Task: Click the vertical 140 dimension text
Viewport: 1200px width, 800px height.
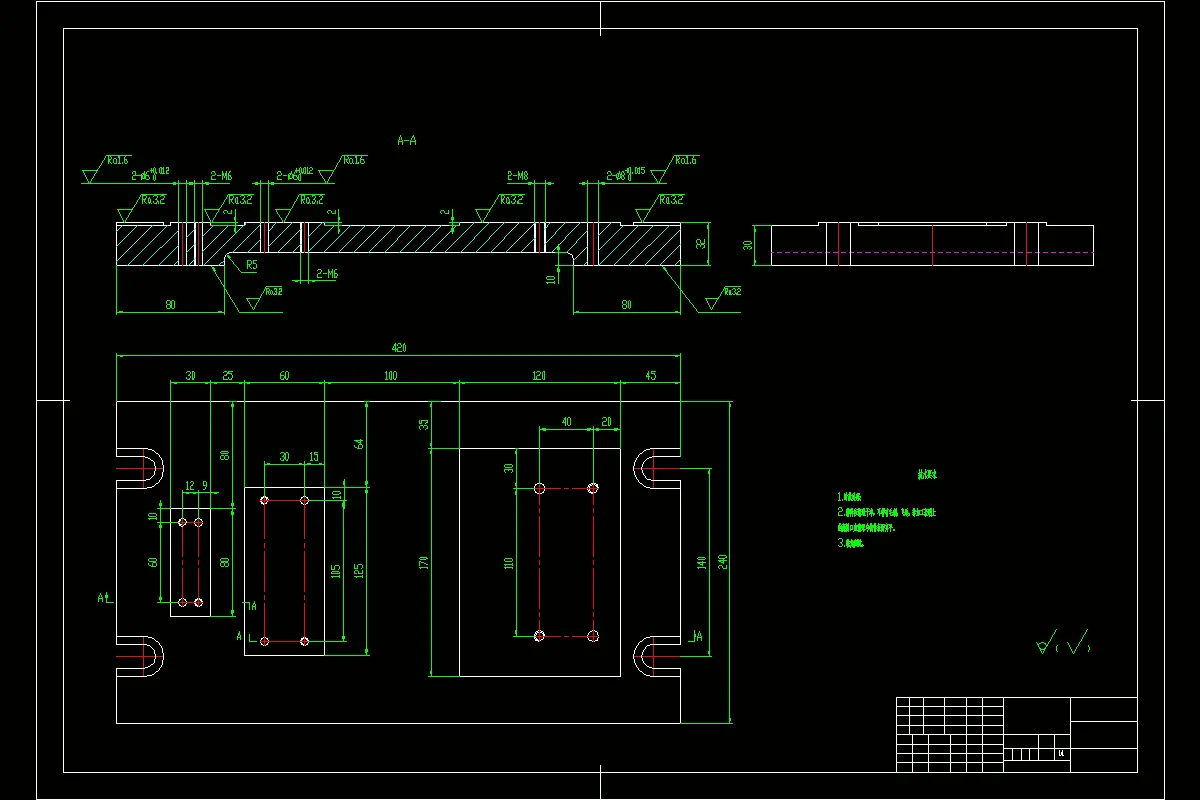Action: pos(703,562)
